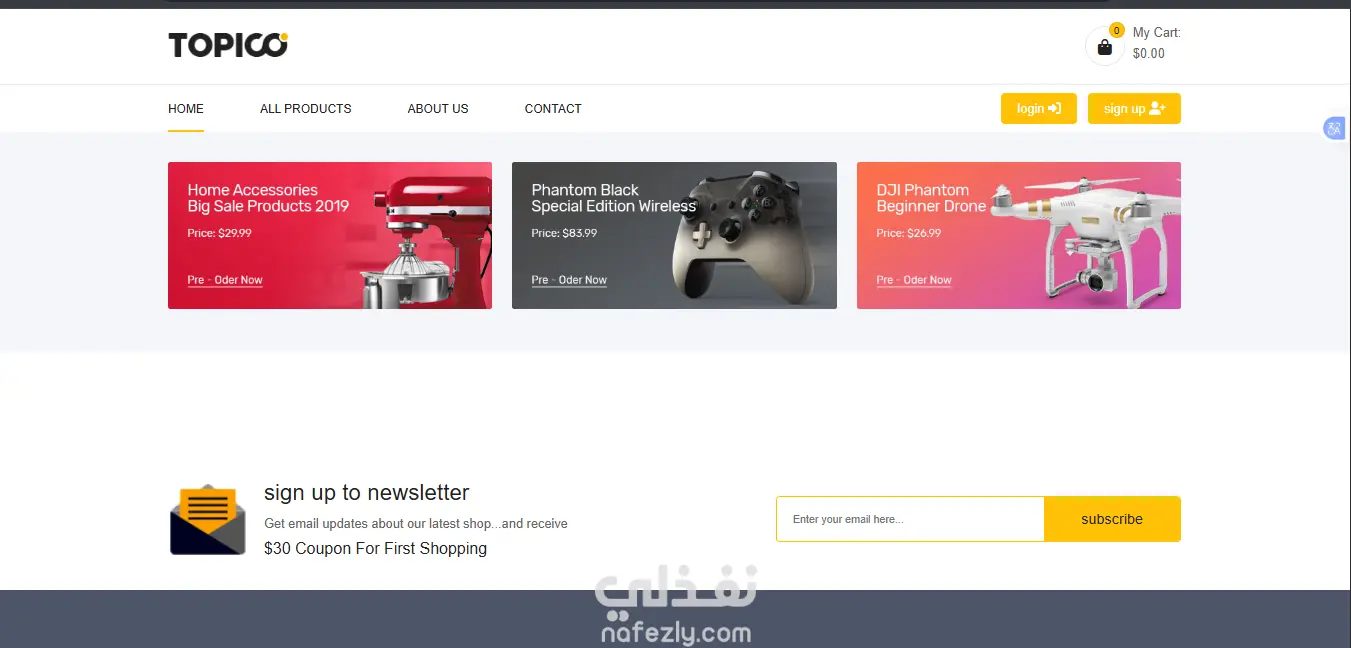Focus the newsletter email input field
Screen dimensions: 1351x648
pyautogui.click(x=910, y=519)
